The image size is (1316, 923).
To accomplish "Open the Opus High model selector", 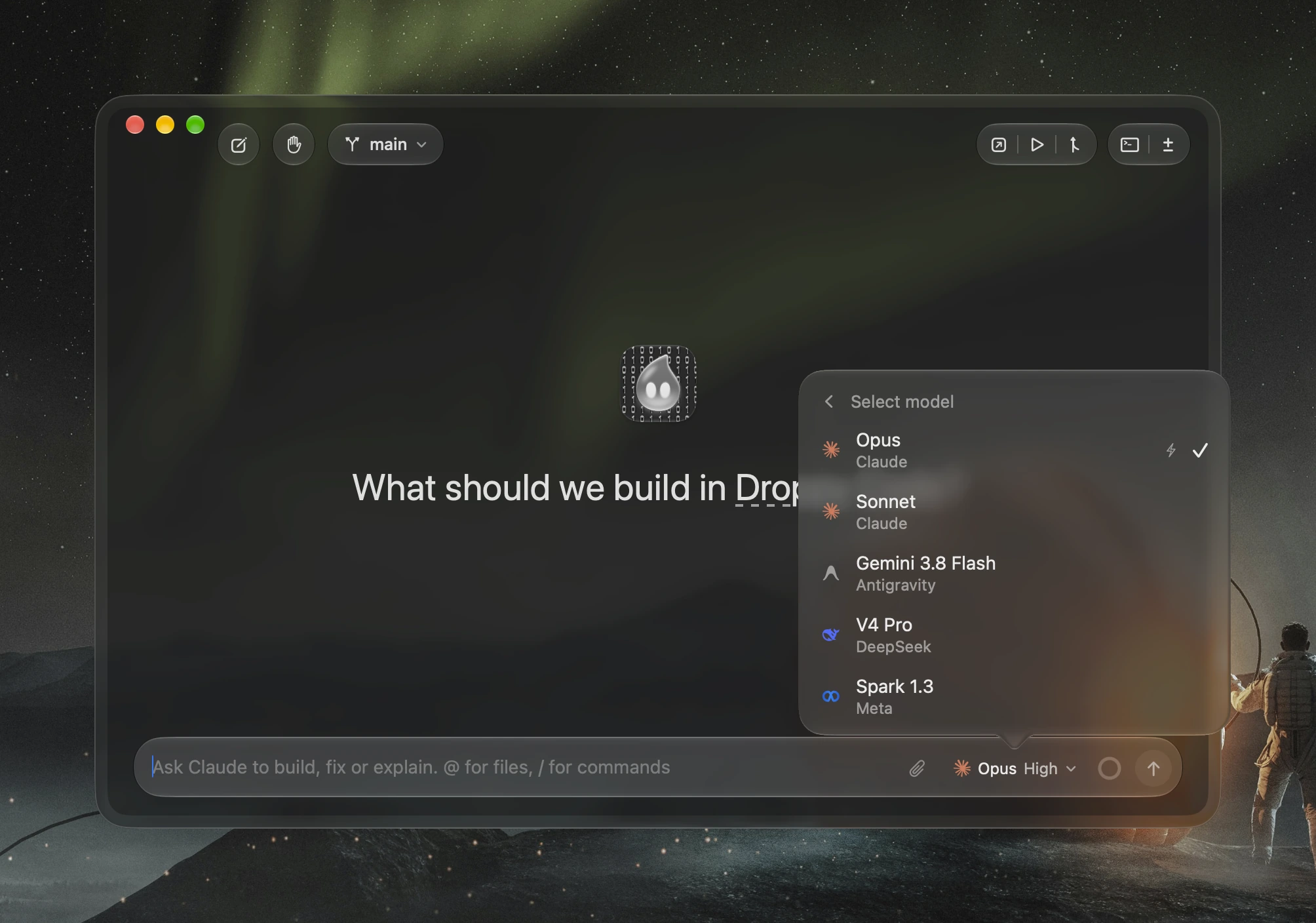I will click(1015, 768).
